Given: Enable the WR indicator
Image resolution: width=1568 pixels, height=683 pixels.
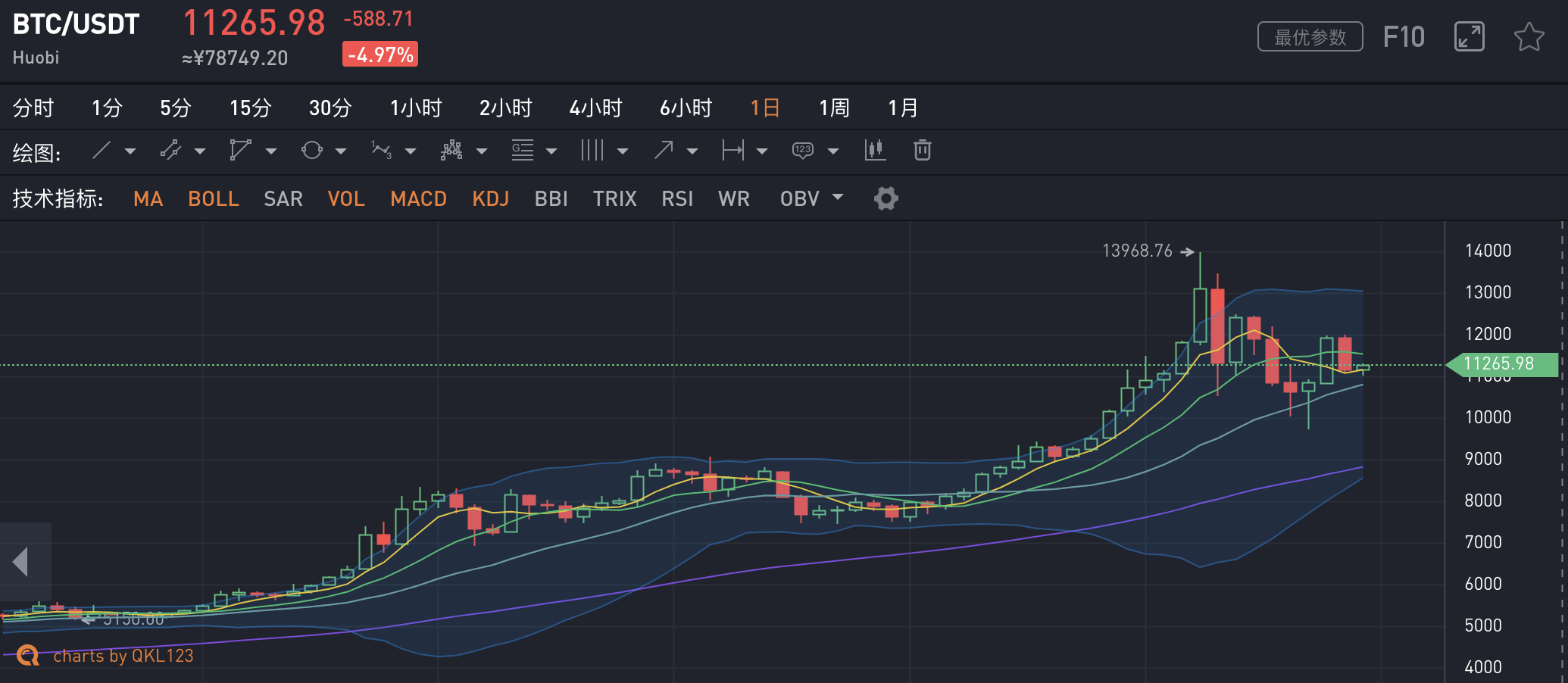Looking at the screenshot, I should tap(734, 198).
